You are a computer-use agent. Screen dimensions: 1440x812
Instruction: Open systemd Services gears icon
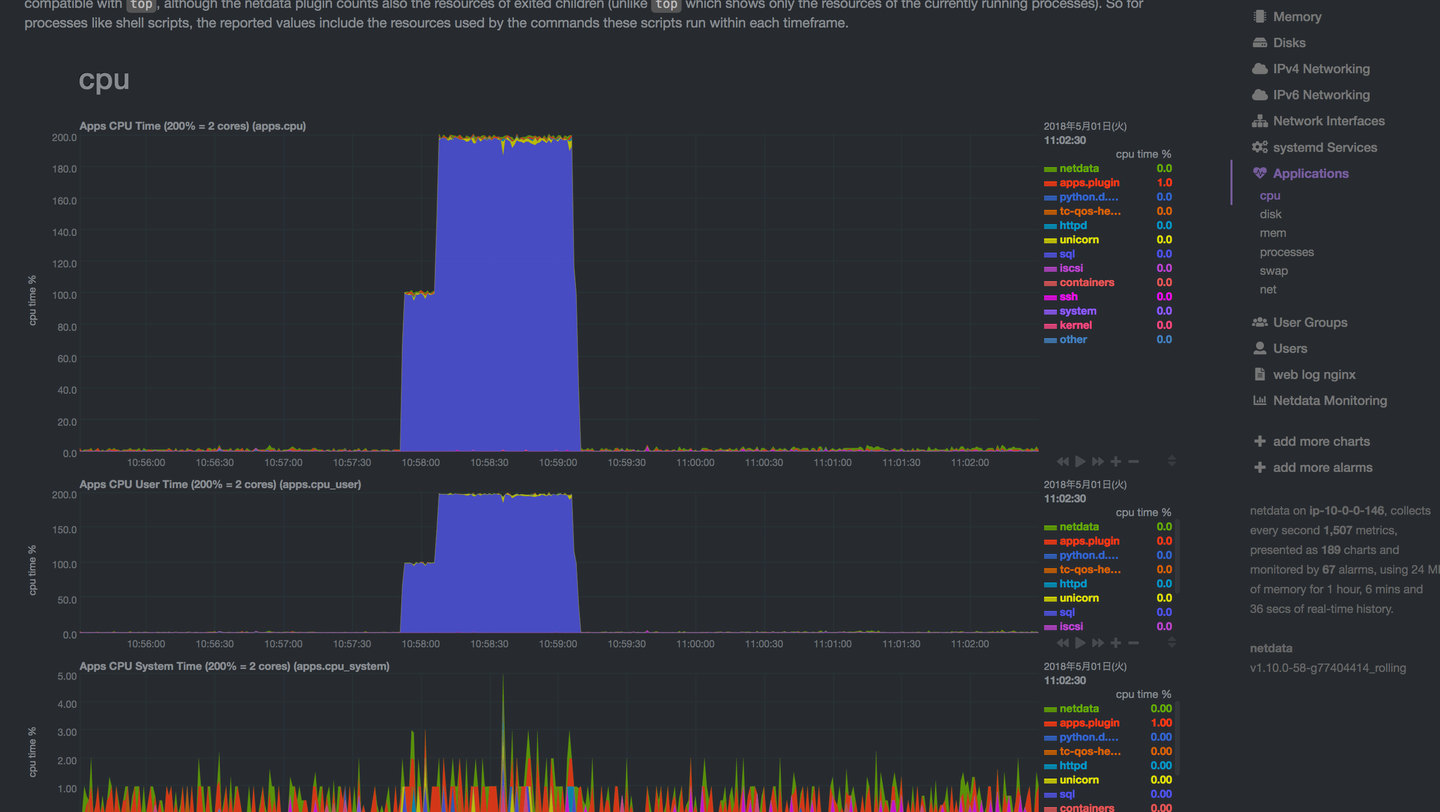tap(1259, 147)
